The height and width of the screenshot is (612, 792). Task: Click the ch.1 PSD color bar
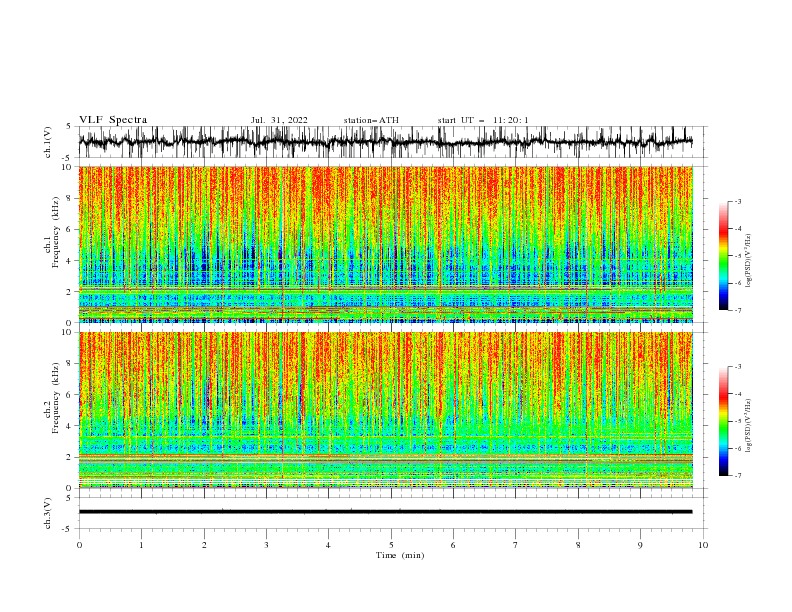point(723,256)
